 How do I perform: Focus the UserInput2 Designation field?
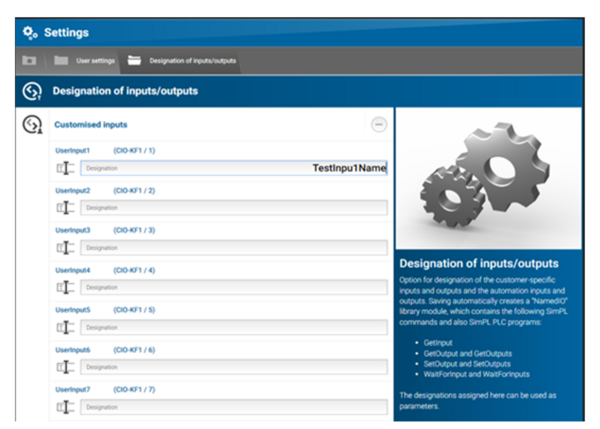coord(234,208)
